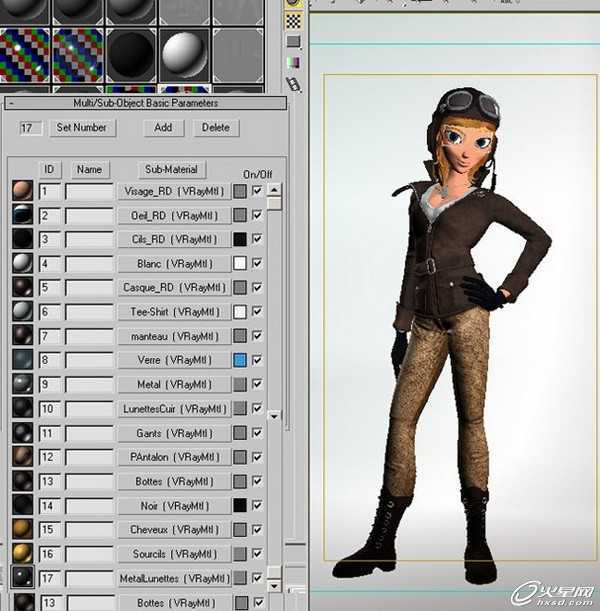Screen dimensions: 600x611
Task: Click the Video Color Check icon
Action: click(x=293, y=62)
